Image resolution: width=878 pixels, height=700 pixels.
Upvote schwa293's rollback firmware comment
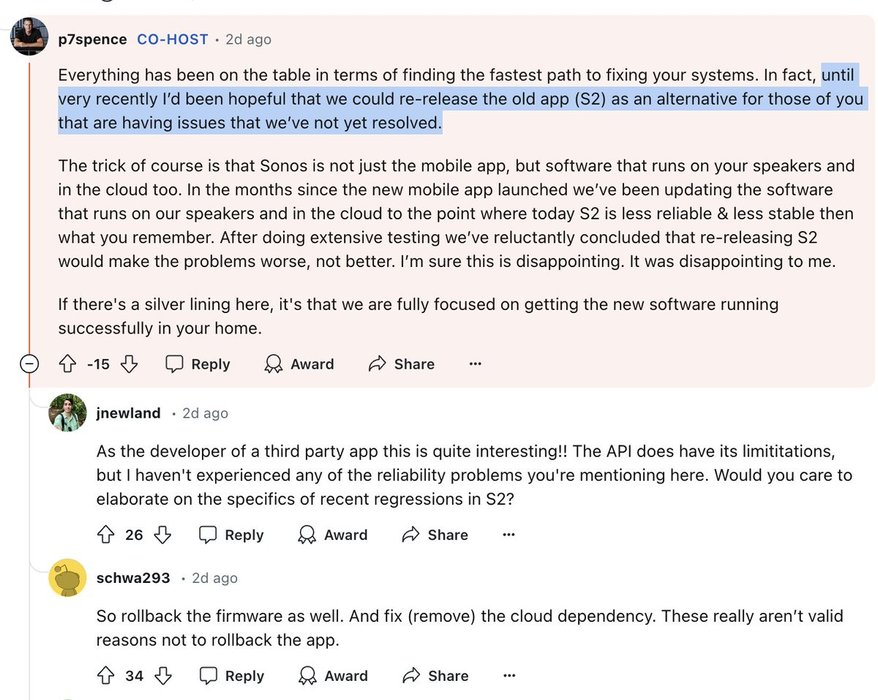pos(106,676)
